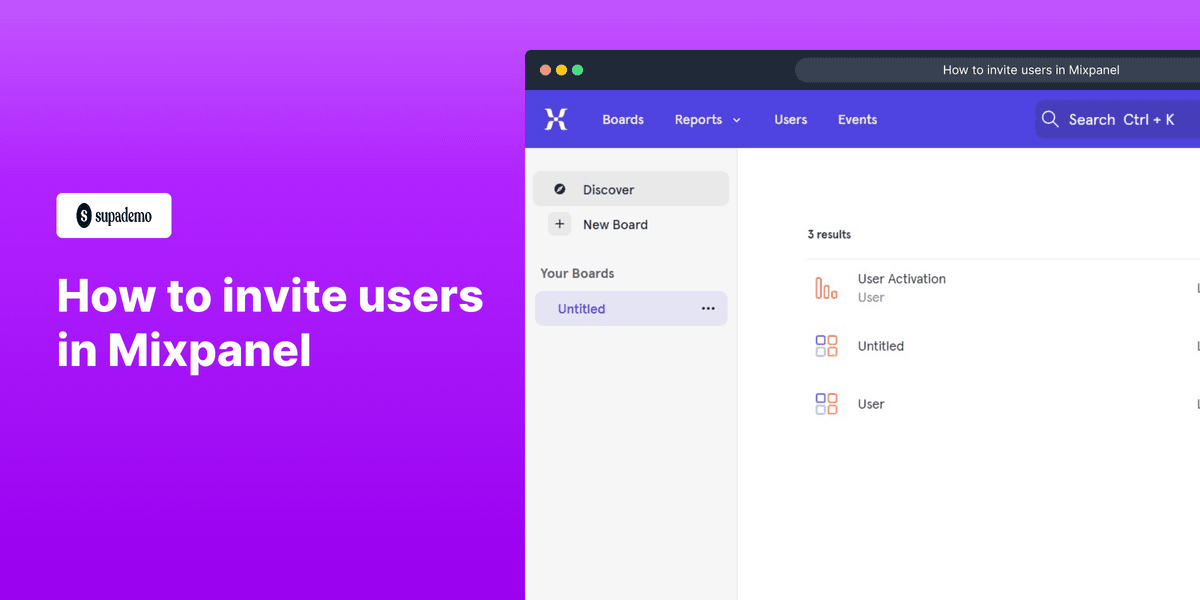This screenshot has height=600, width=1200.
Task: Open the User Activation bar-chart icon
Action: click(x=827, y=287)
